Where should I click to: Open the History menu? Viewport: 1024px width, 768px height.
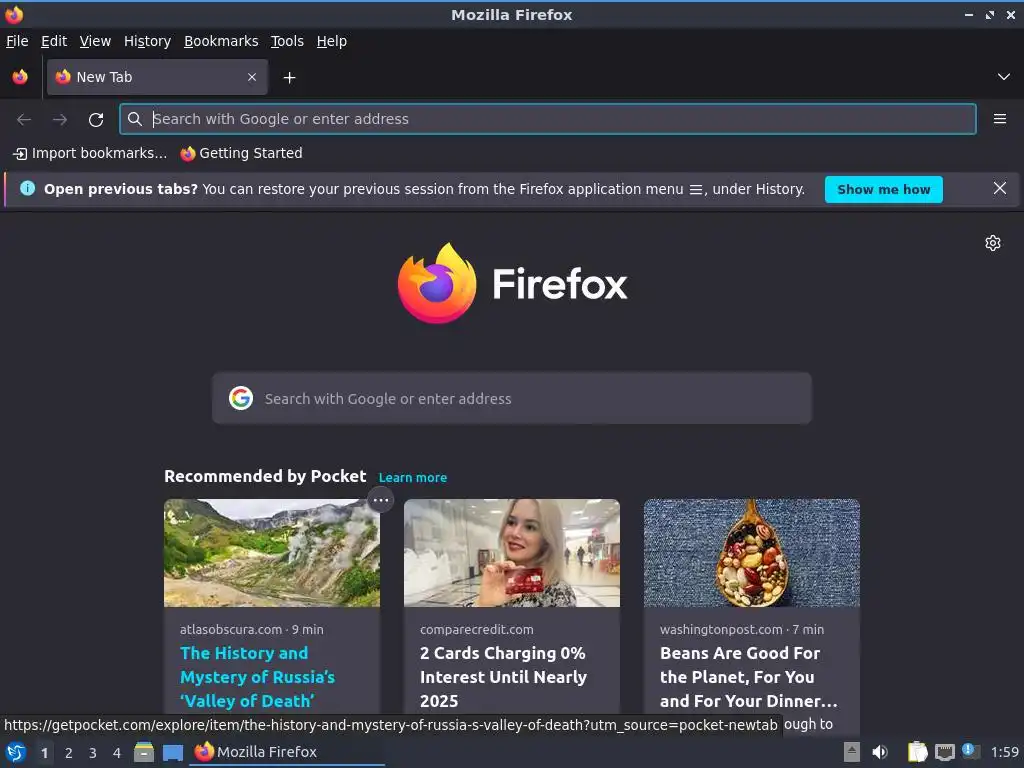coord(148,41)
